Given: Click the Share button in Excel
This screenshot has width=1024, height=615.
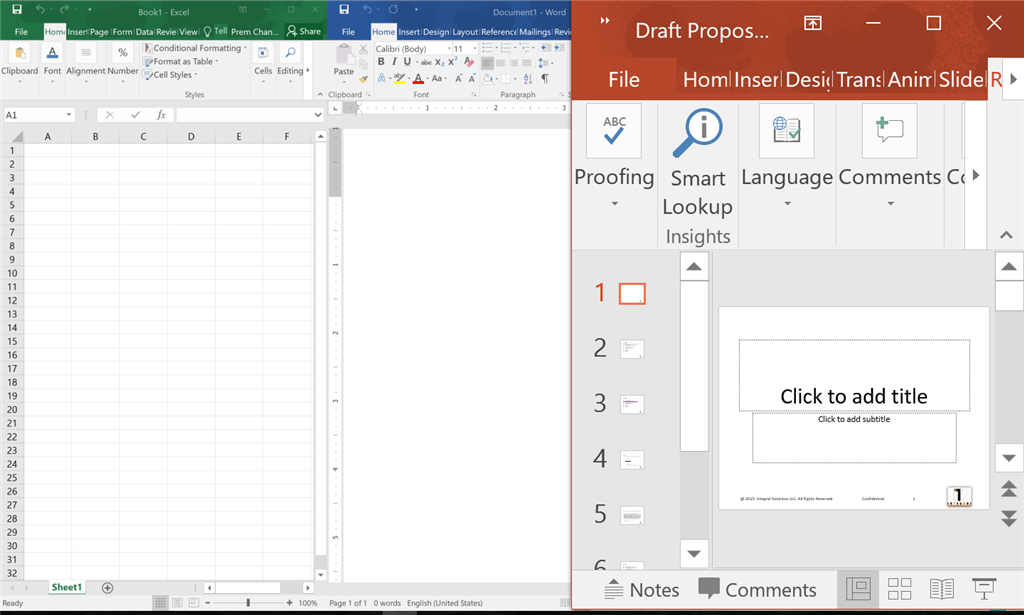Looking at the screenshot, I should click(x=304, y=31).
